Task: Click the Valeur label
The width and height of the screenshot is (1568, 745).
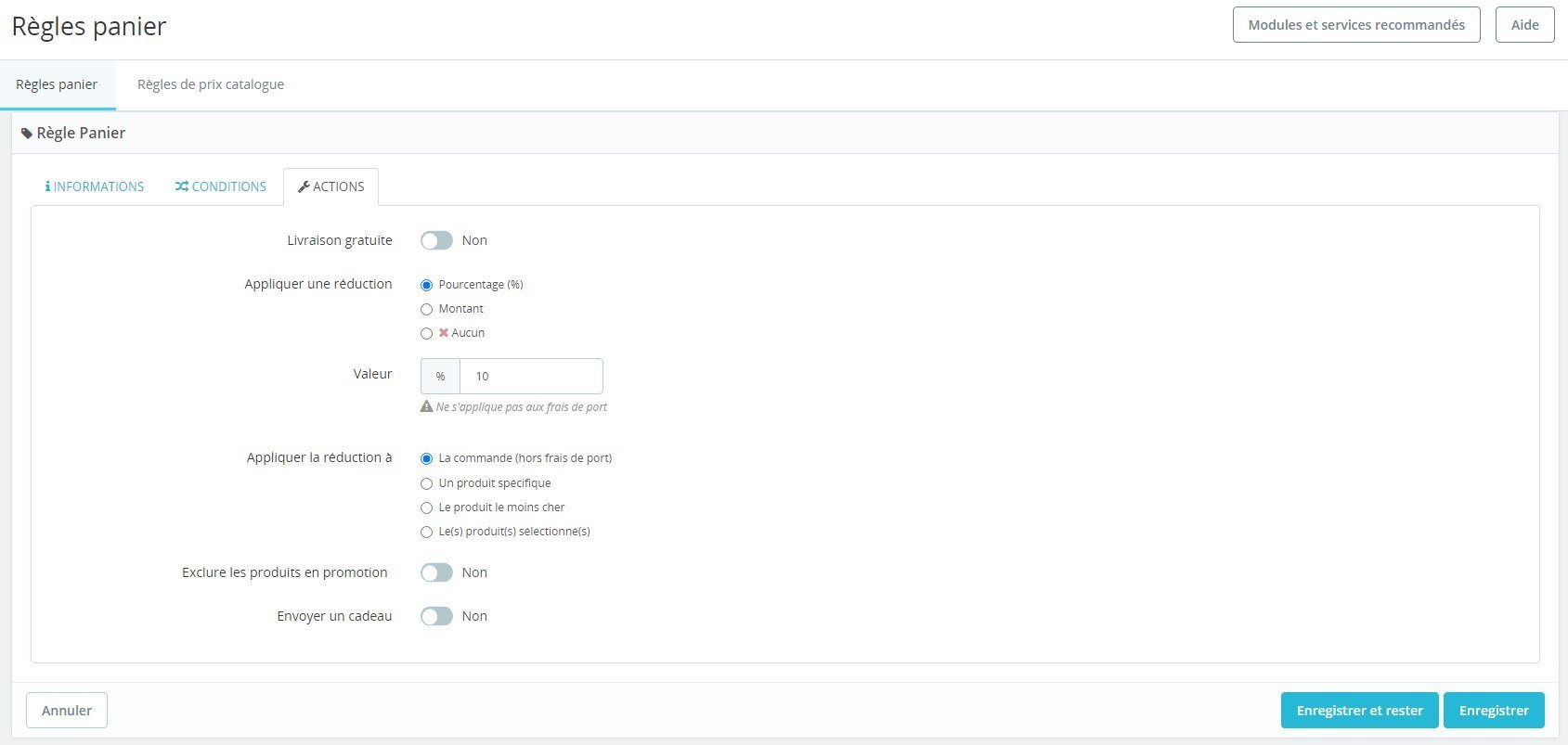Action: [x=372, y=374]
